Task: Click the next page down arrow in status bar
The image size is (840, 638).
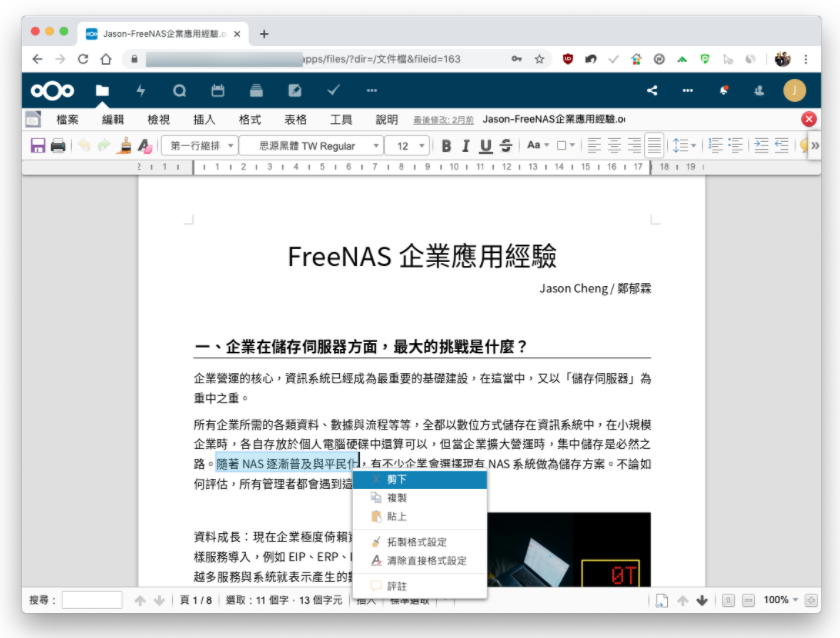Action: coord(702,601)
